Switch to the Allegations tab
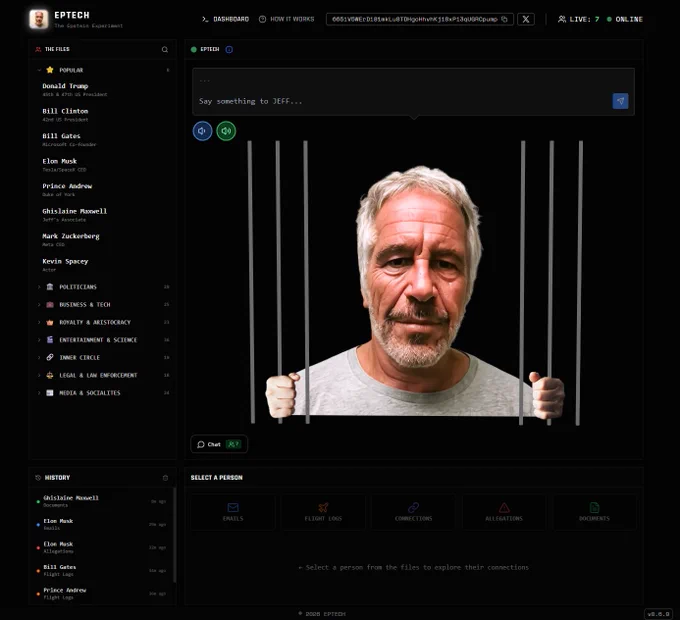 504,512
